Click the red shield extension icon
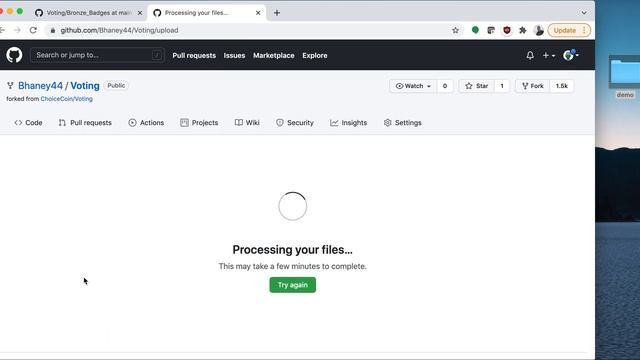The width and height of the screenshot is (640, 360). click(x=507, y=30)
